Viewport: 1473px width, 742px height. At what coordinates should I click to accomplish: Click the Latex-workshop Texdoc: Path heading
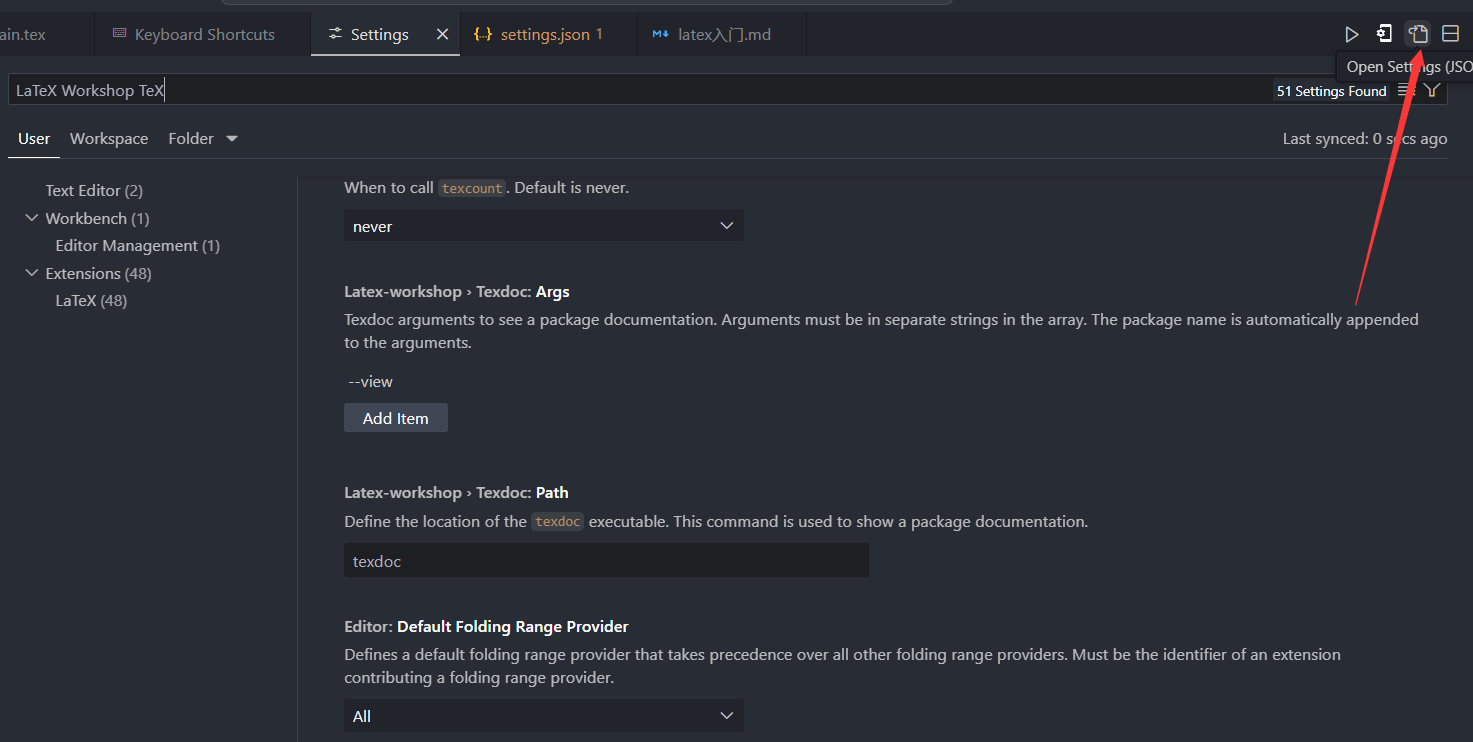click(456, 493)
